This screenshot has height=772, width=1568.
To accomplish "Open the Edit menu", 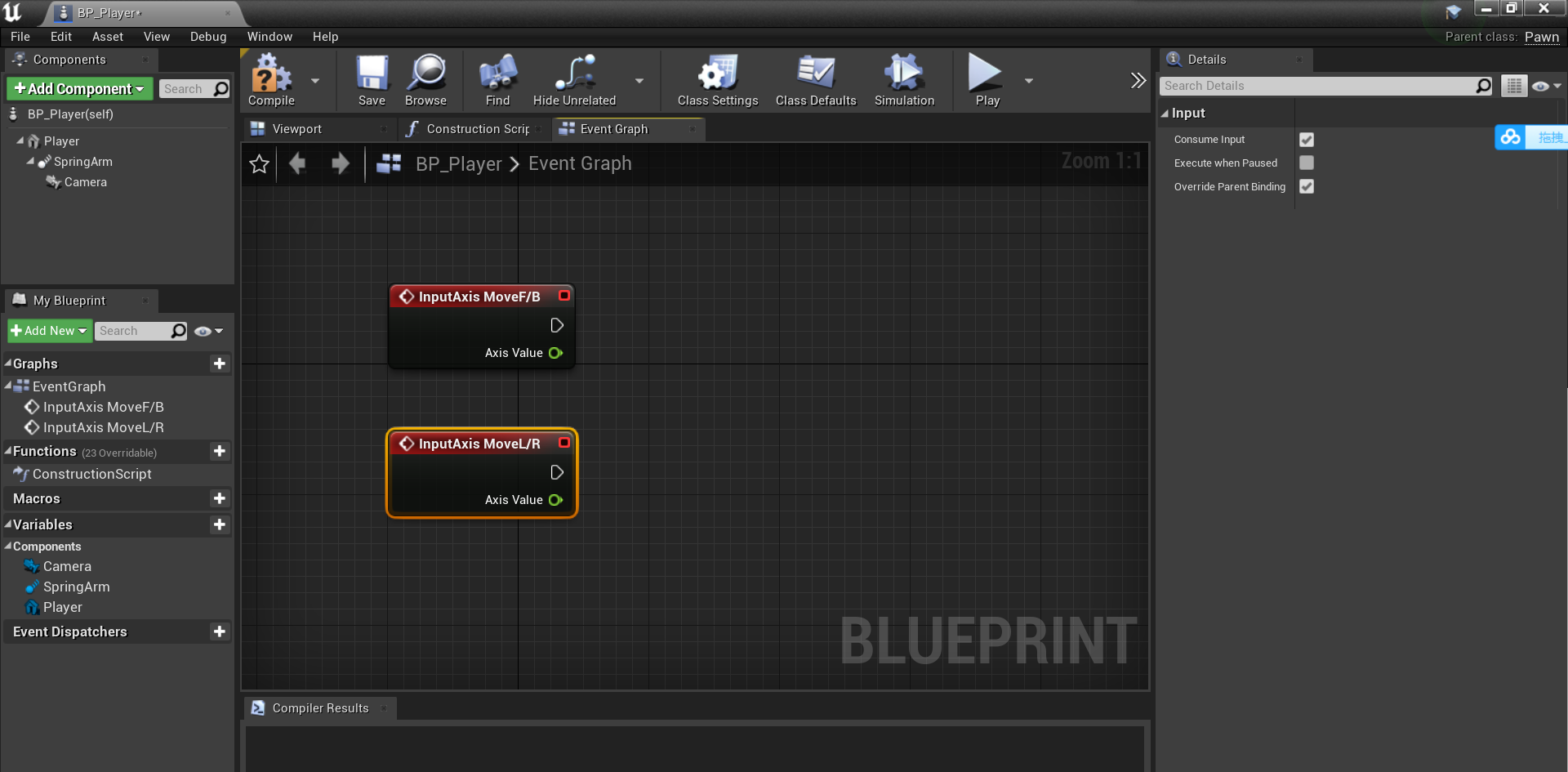I will click(61, 37).
